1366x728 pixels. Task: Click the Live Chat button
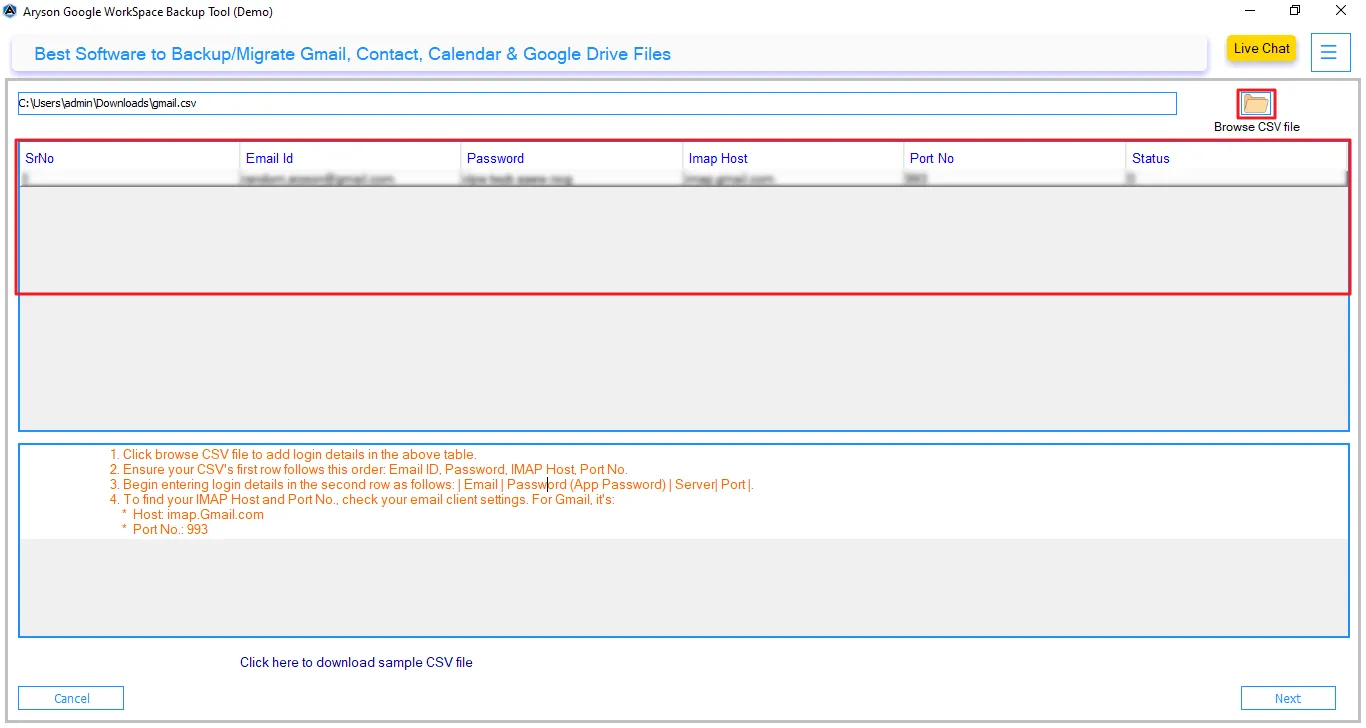coord(1261,48)
